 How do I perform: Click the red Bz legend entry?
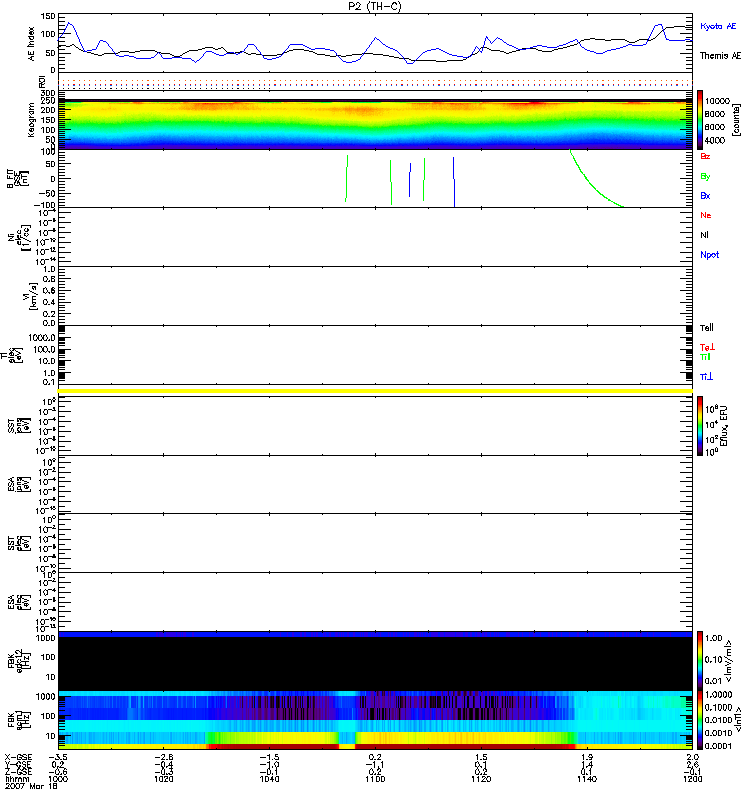tap(705, 157)
